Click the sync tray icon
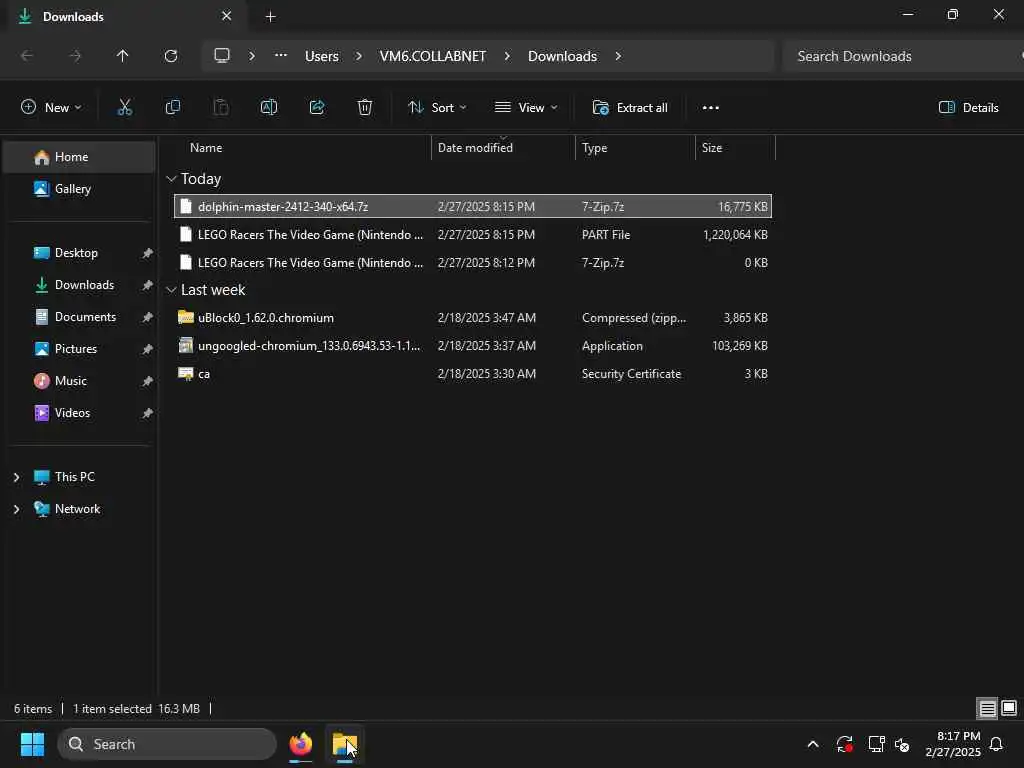The height and width of the screenshot is (768, 1024). [x=844, y=744]
